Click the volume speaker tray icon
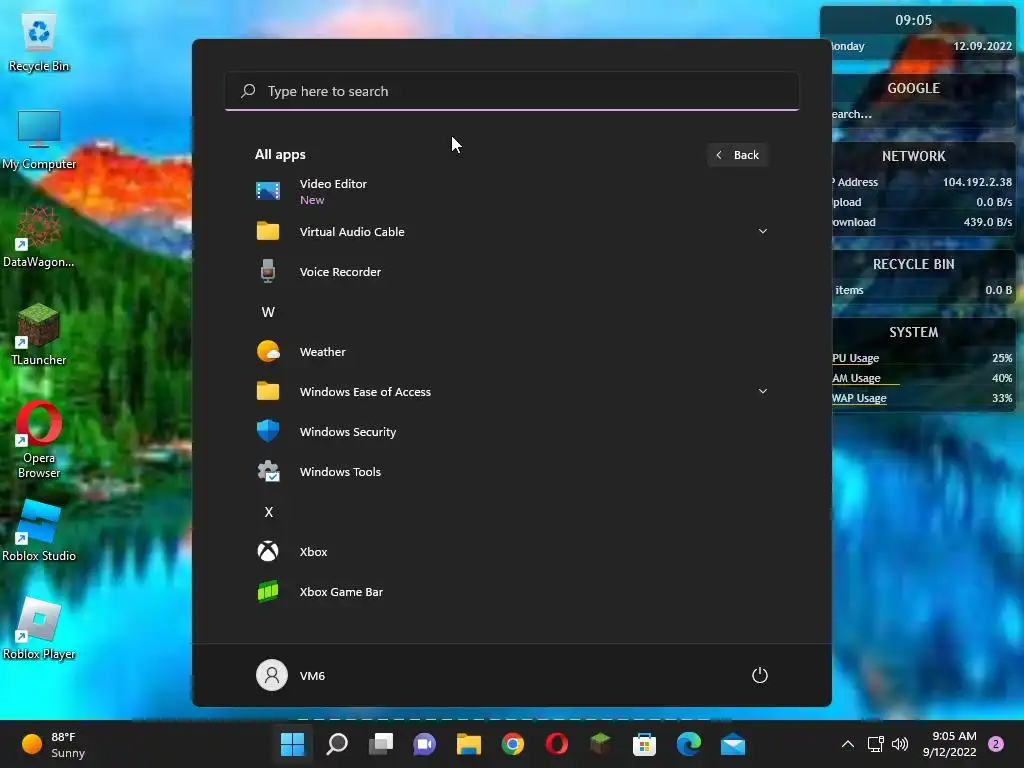1024x768 pixels. click(x=900, y=744)
